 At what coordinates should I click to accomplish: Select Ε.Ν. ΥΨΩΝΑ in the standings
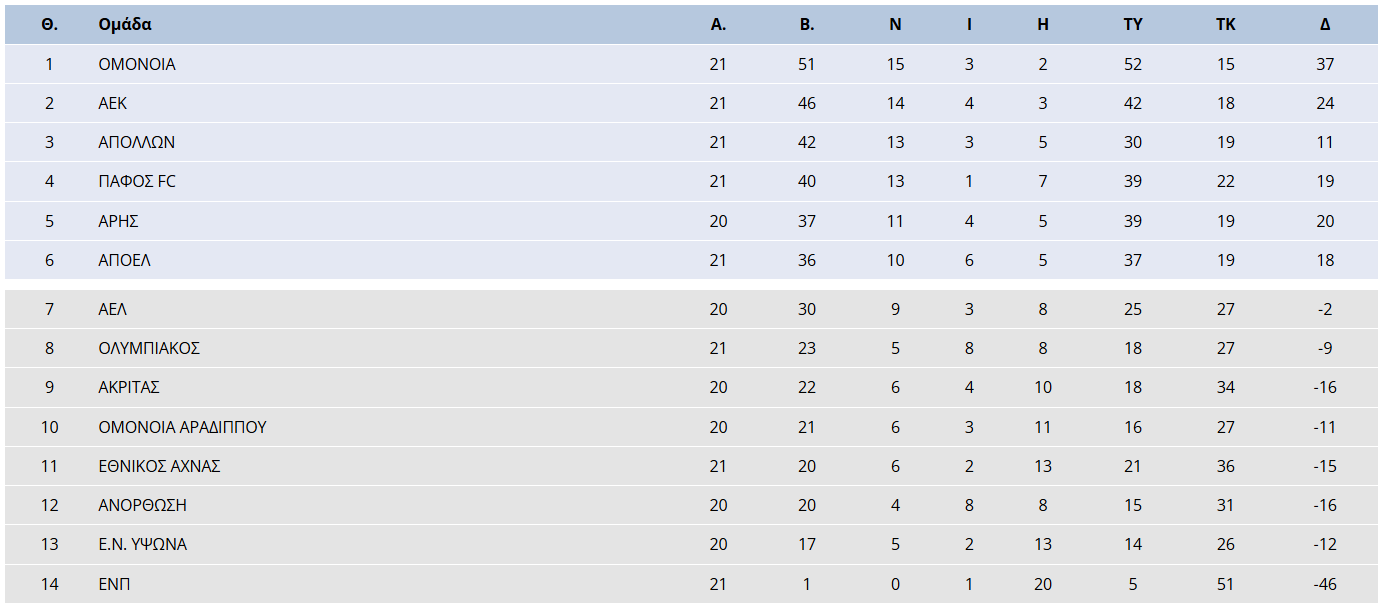coord(142,544)
